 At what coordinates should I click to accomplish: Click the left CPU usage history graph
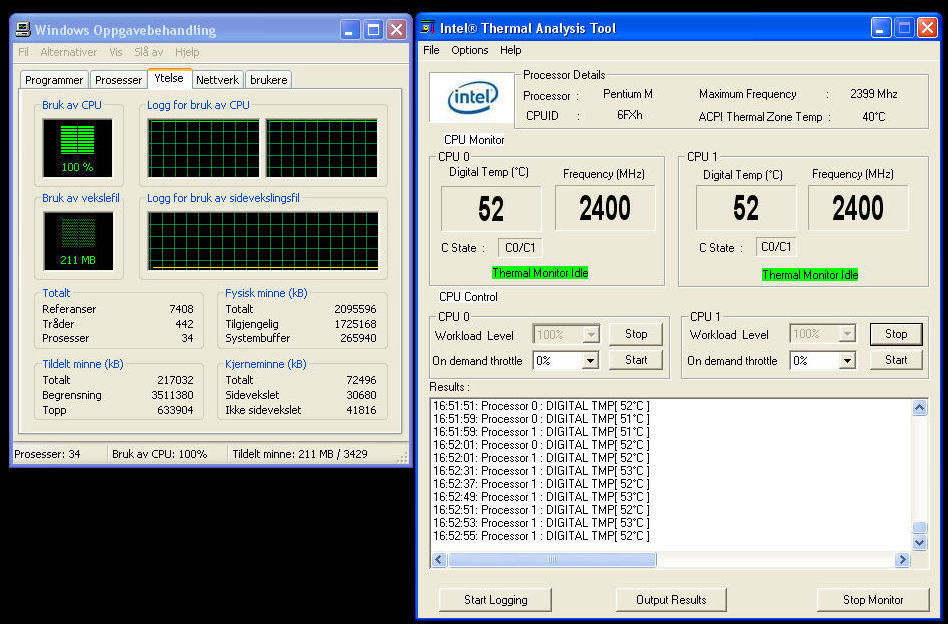click(x=204, y=148)
